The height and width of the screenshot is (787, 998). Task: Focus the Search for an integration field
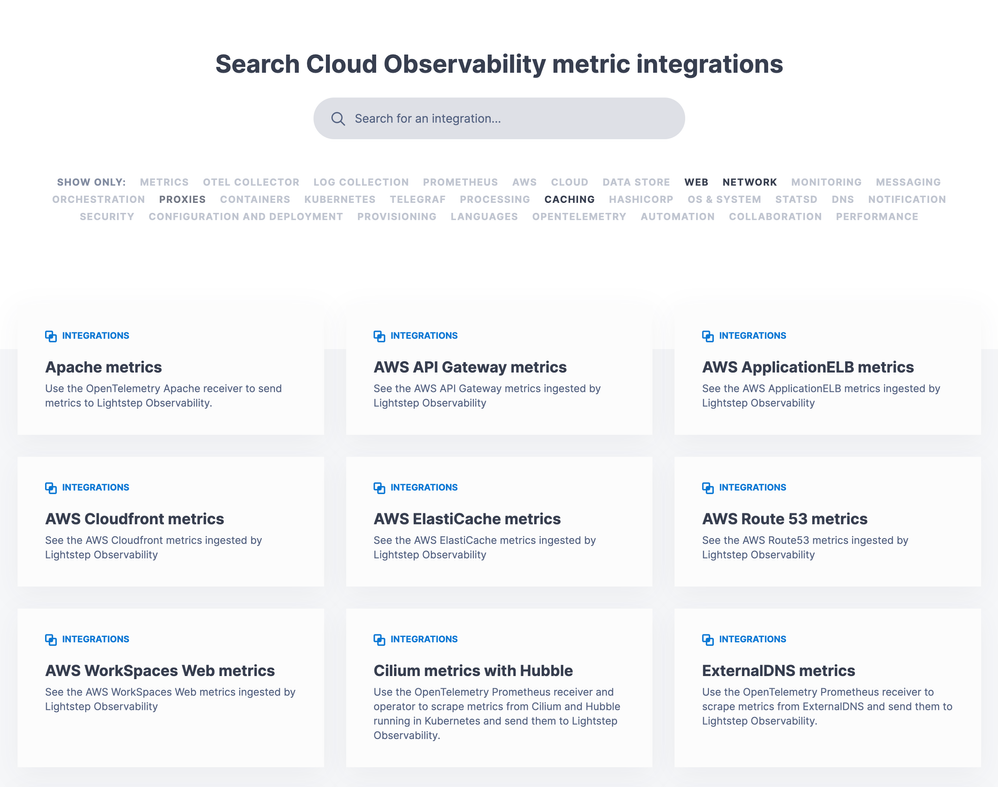[x=510, y=119]
